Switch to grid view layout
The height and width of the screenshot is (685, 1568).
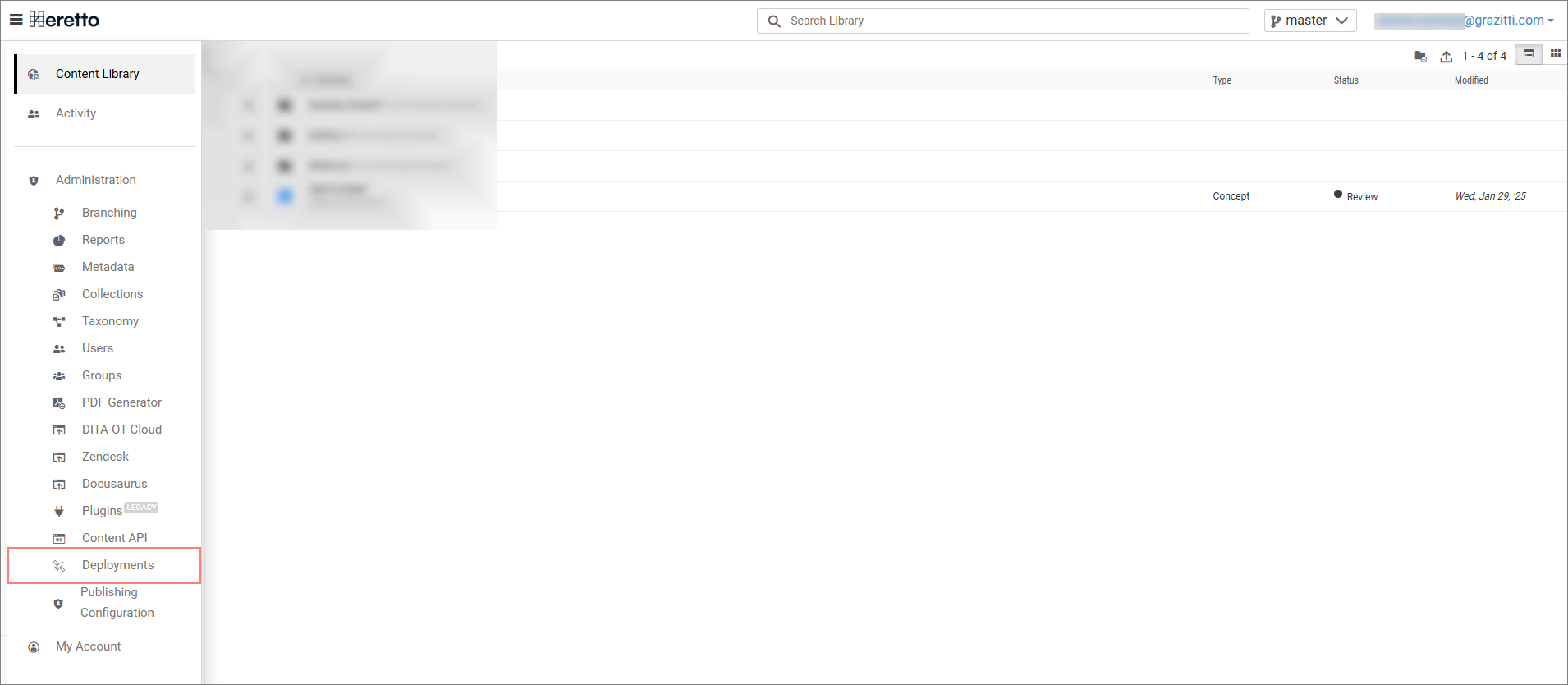click(x=1555, y=54)
